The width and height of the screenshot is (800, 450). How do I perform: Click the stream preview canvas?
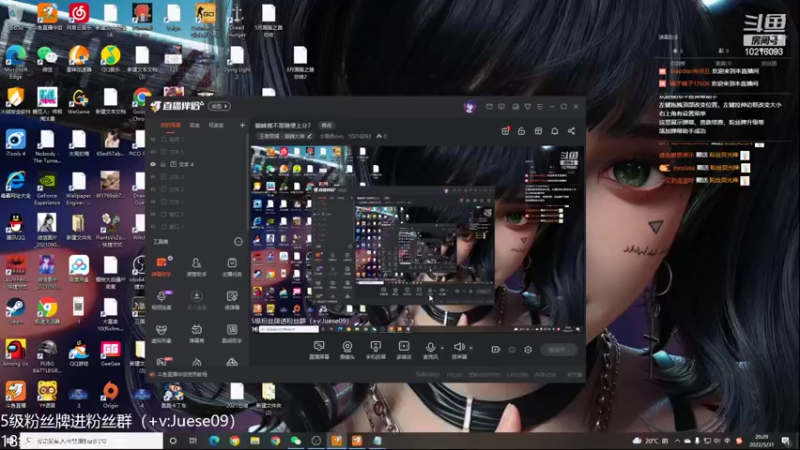point(417,240)
